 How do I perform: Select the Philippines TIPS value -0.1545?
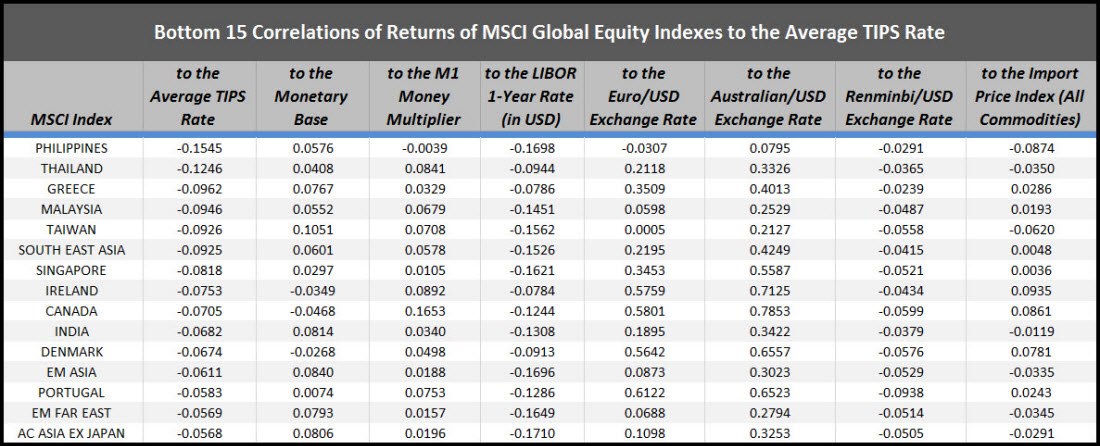pyautogui.click(x=199, y=149)
